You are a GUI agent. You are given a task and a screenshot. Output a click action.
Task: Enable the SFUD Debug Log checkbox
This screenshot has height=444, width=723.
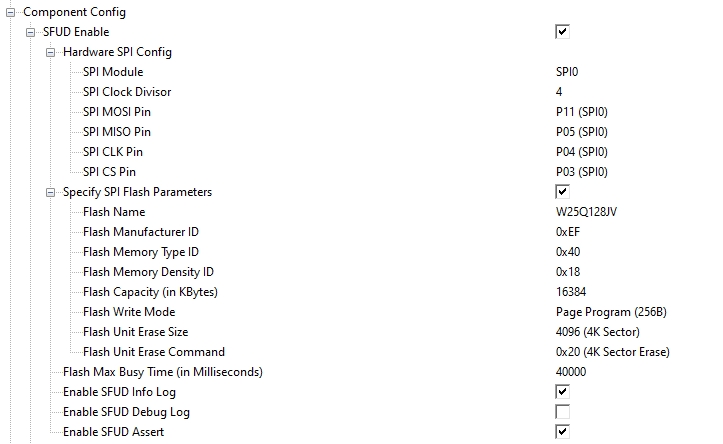click(562, 412)
